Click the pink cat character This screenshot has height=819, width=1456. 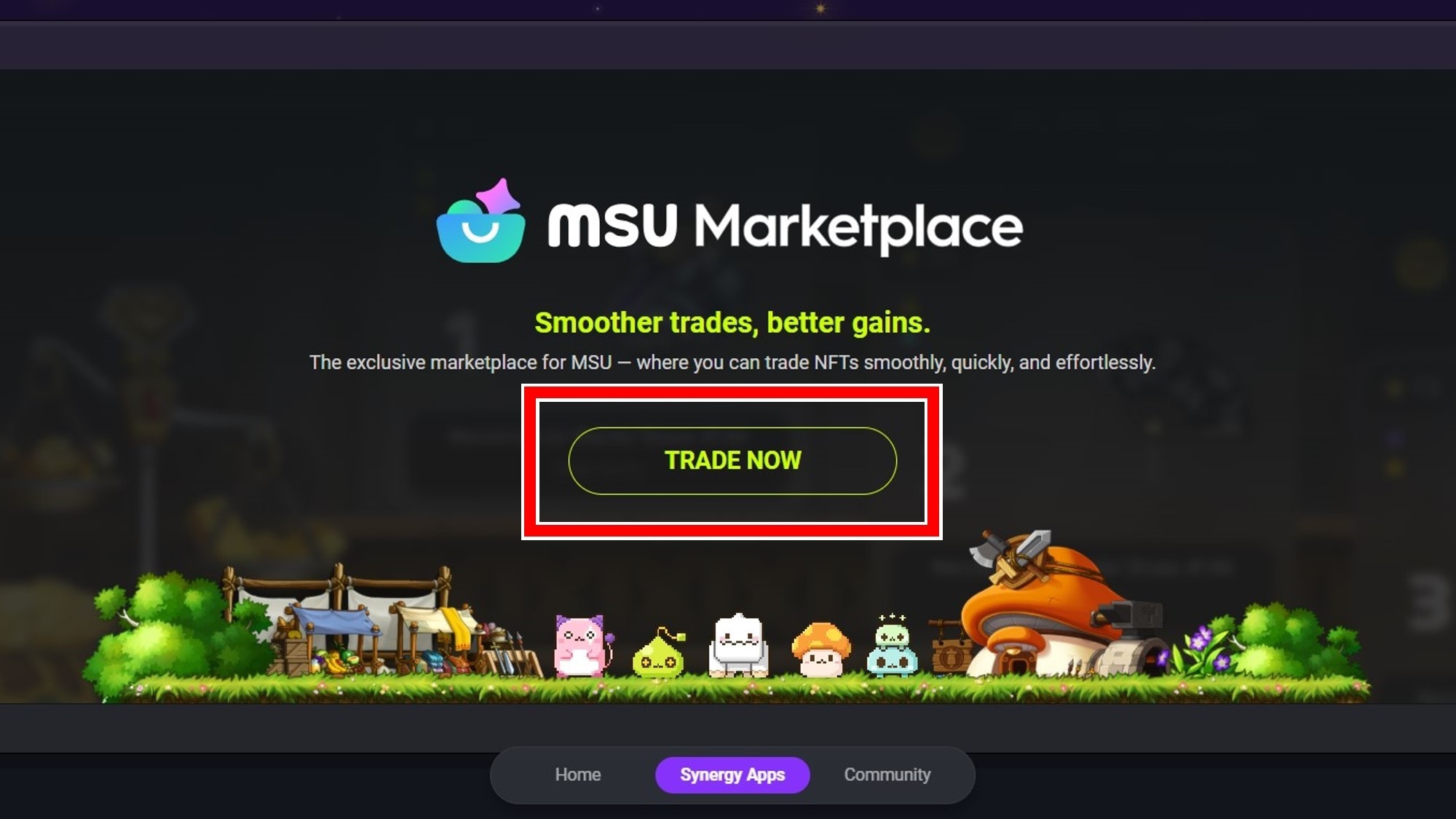click(582, 646)
